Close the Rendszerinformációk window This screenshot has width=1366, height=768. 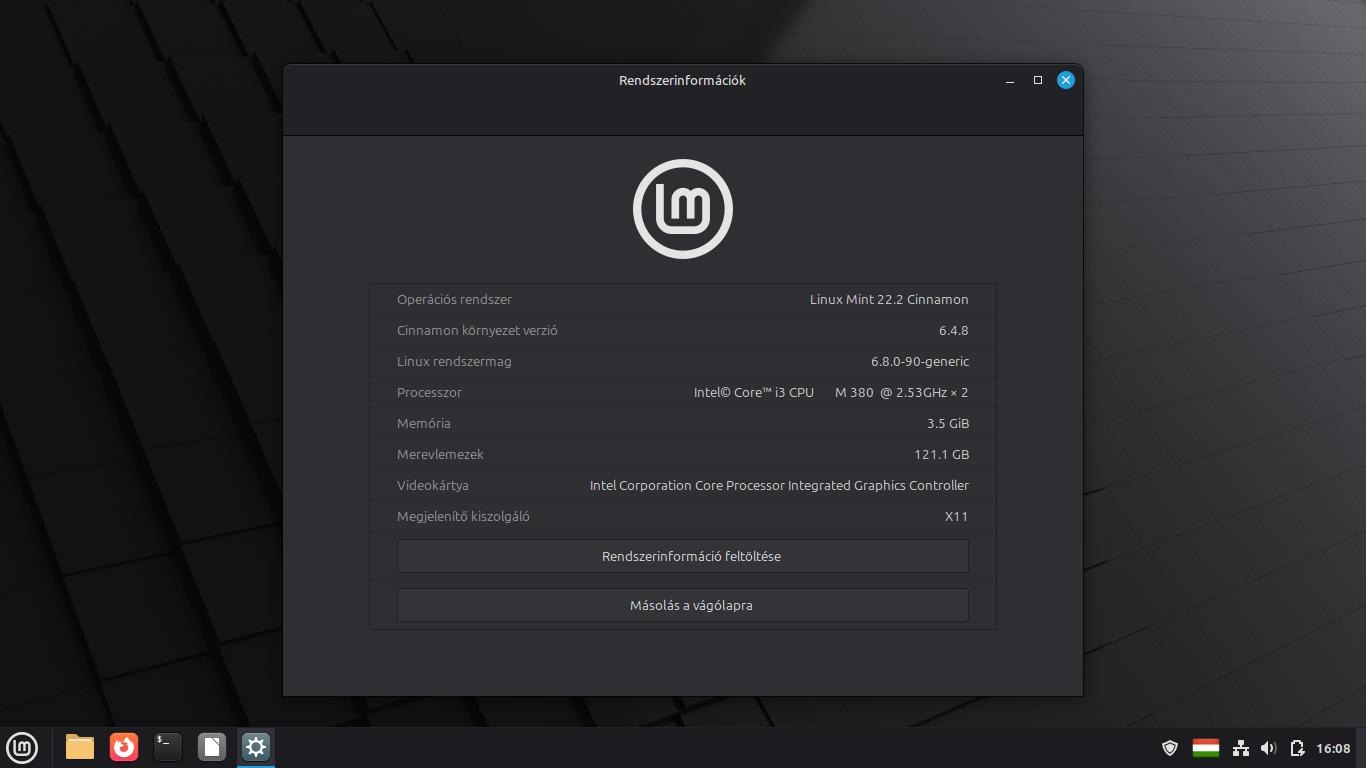(1066, 80)
